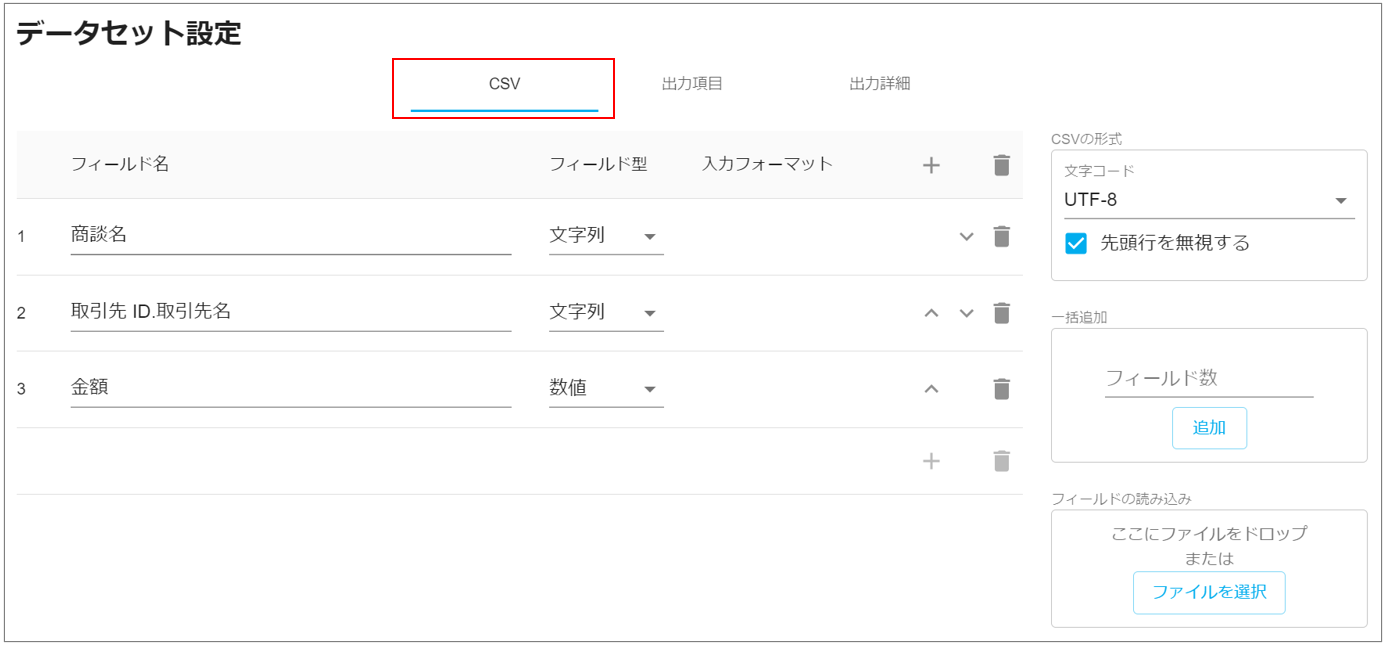Switch to the 出力項目 tab
Screen dimensions: 1388x649
[692, 84]
